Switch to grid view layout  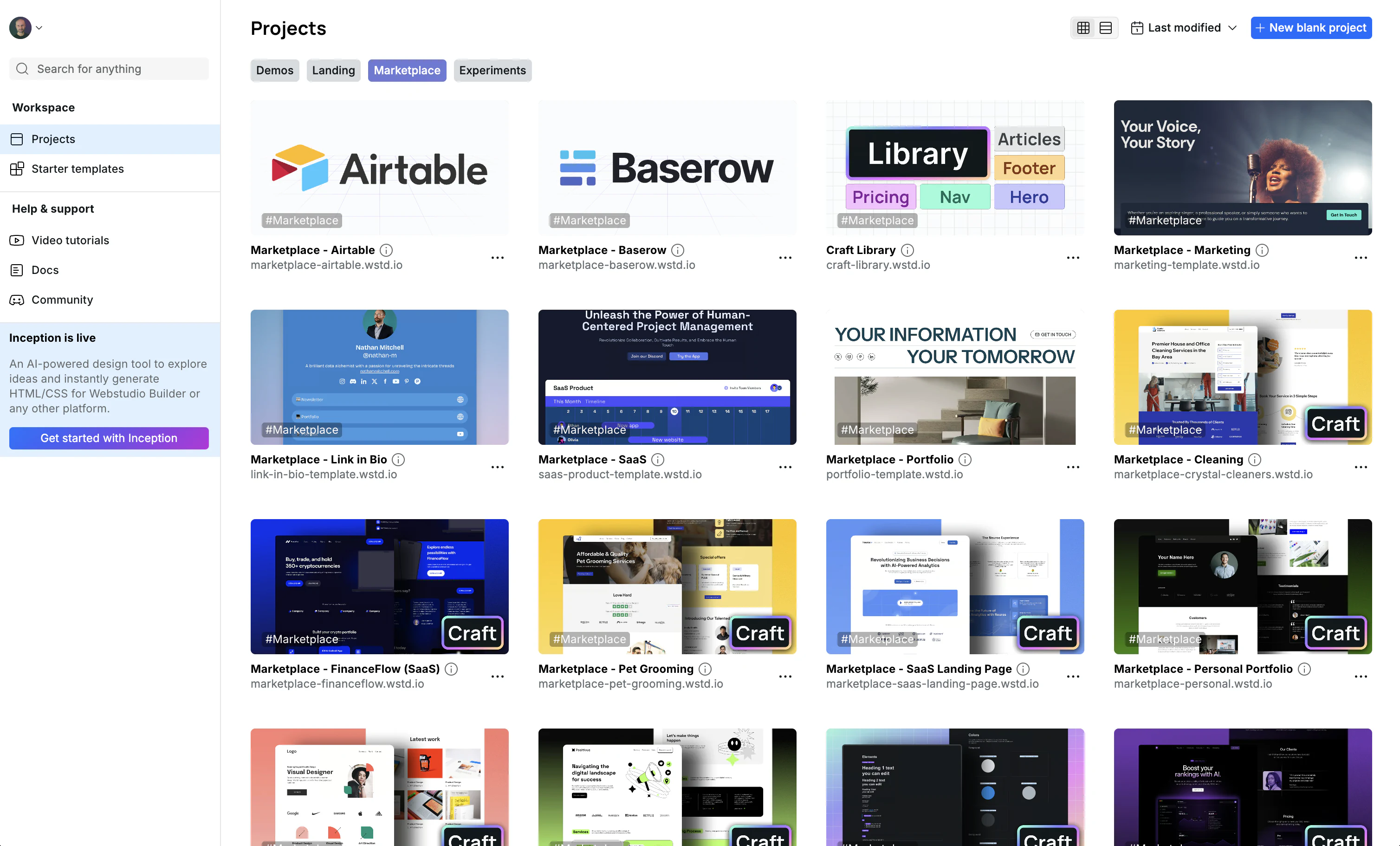click(1083, 28)
